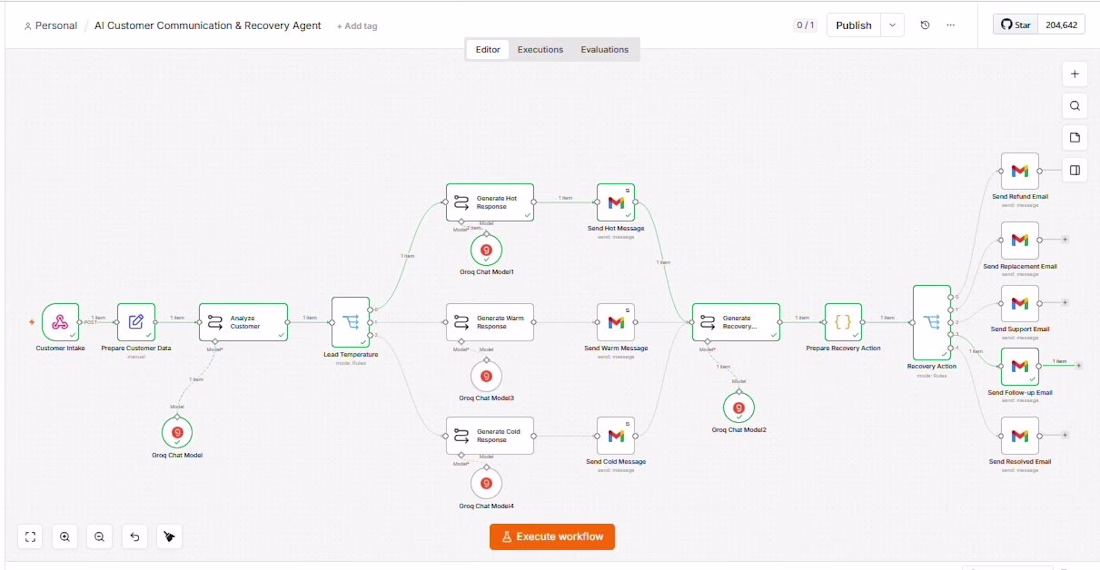1100x570 pixels.
Task: Click the undo zoom reset icon
Action: pos(135,536)
